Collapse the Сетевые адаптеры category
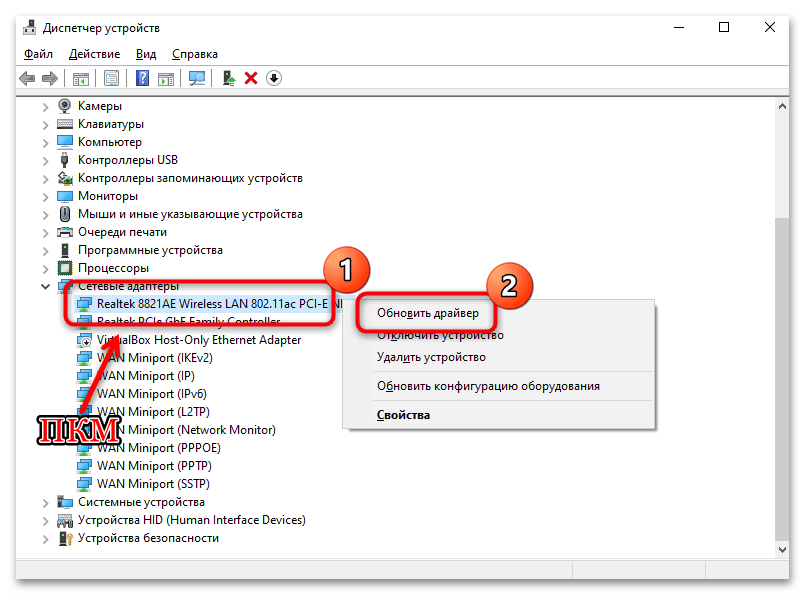805x595 pixels. 46,286
